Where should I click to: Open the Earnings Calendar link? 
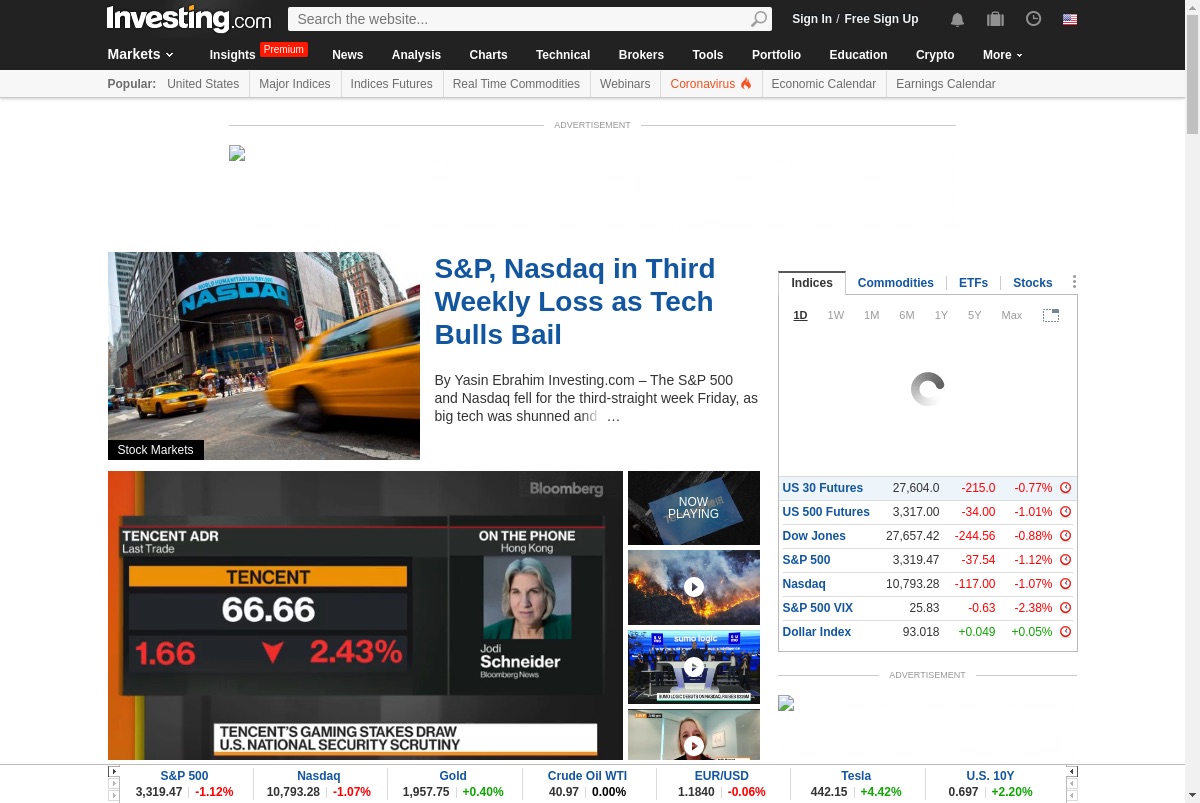946,84
